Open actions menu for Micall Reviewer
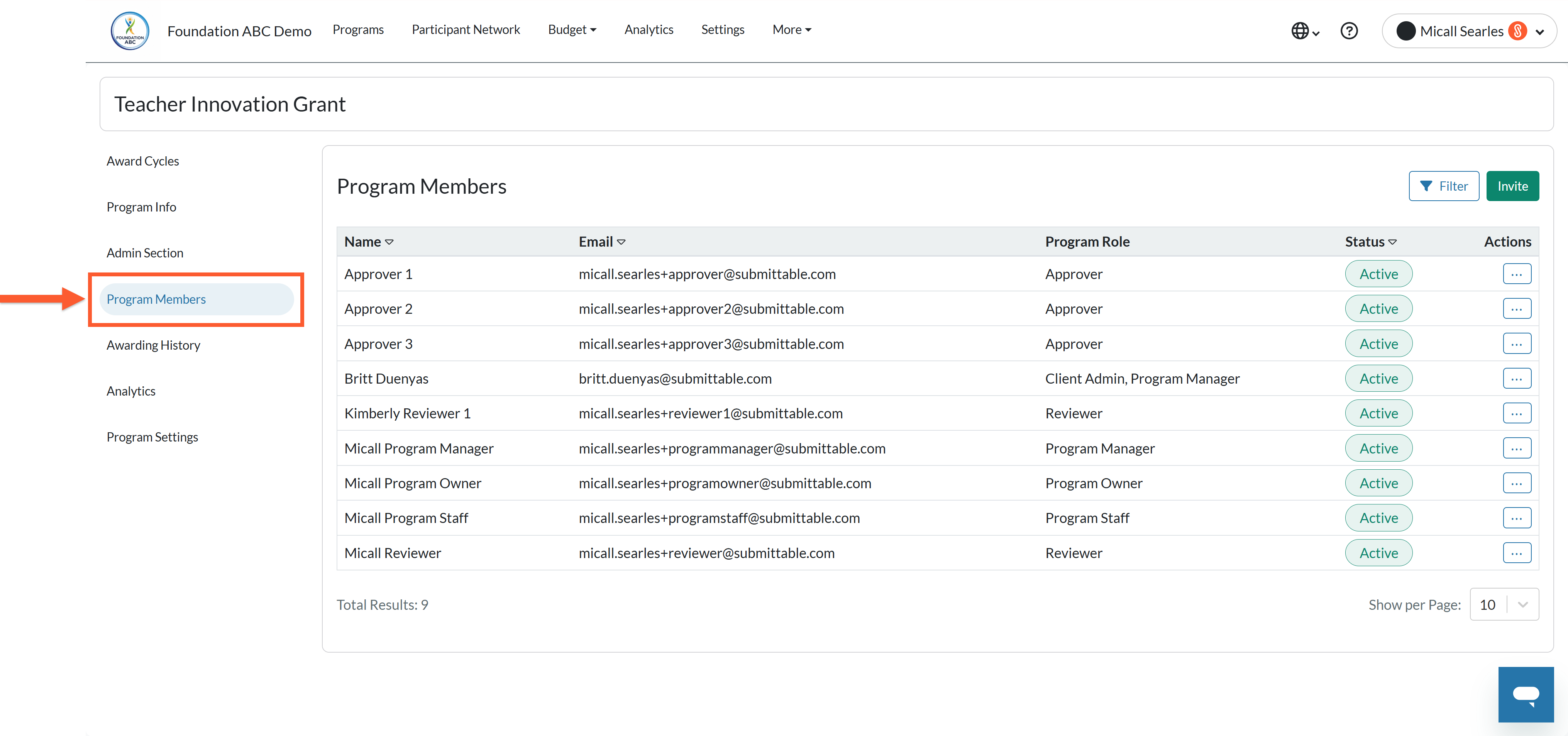 1516,553
